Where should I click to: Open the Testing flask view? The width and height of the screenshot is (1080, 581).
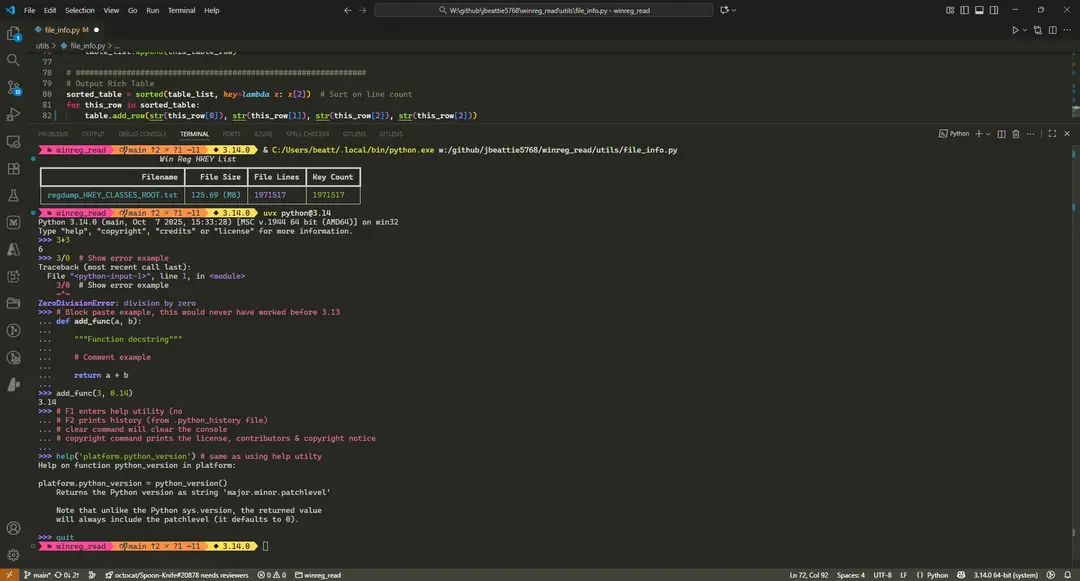[13, 196]
